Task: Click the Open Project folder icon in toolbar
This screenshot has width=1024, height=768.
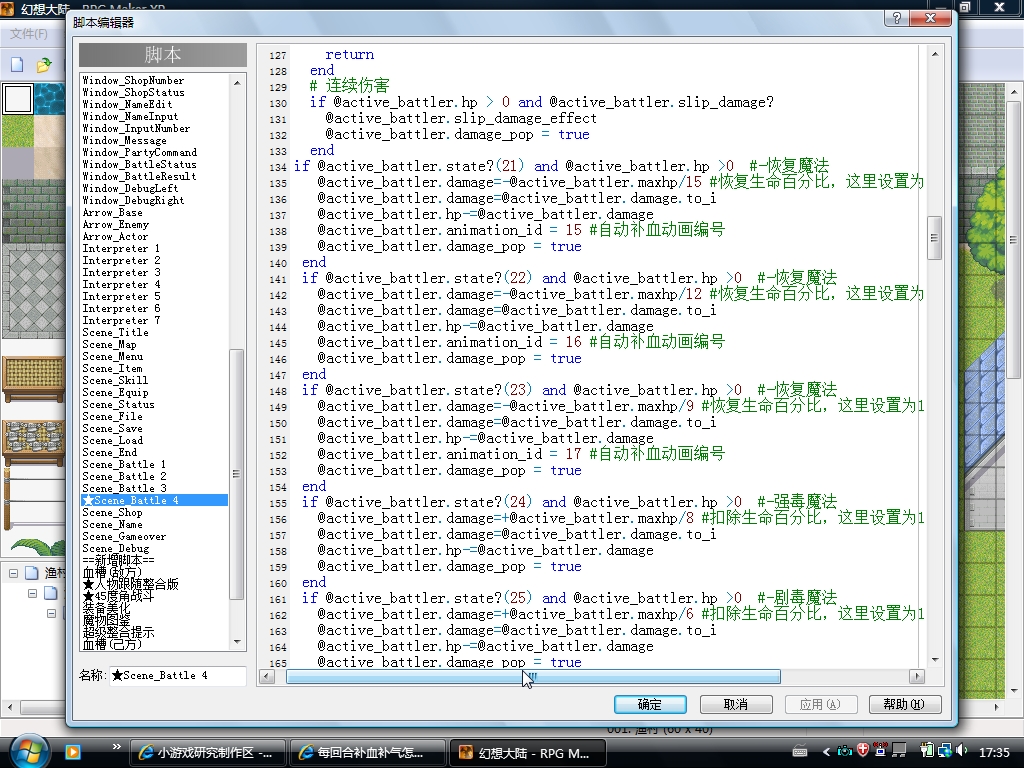Action: click(x=44, y=65)
